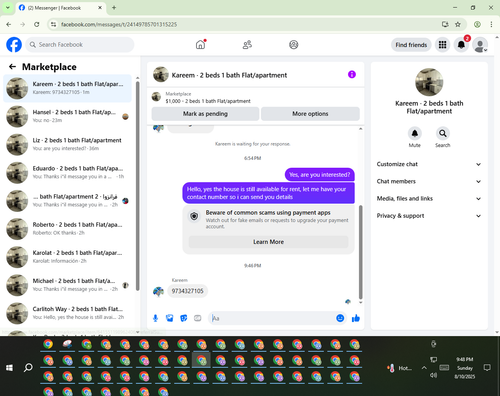
Task: Click Kareem's message 9734327105
Action: tap(187, 291)
